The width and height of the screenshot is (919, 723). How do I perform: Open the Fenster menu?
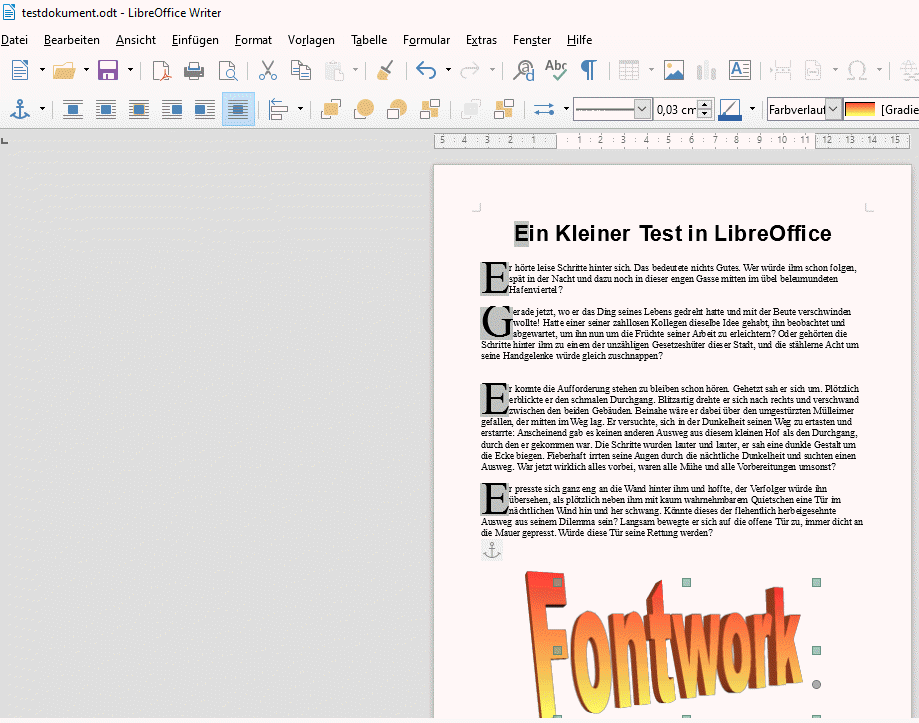click(532, 40)
